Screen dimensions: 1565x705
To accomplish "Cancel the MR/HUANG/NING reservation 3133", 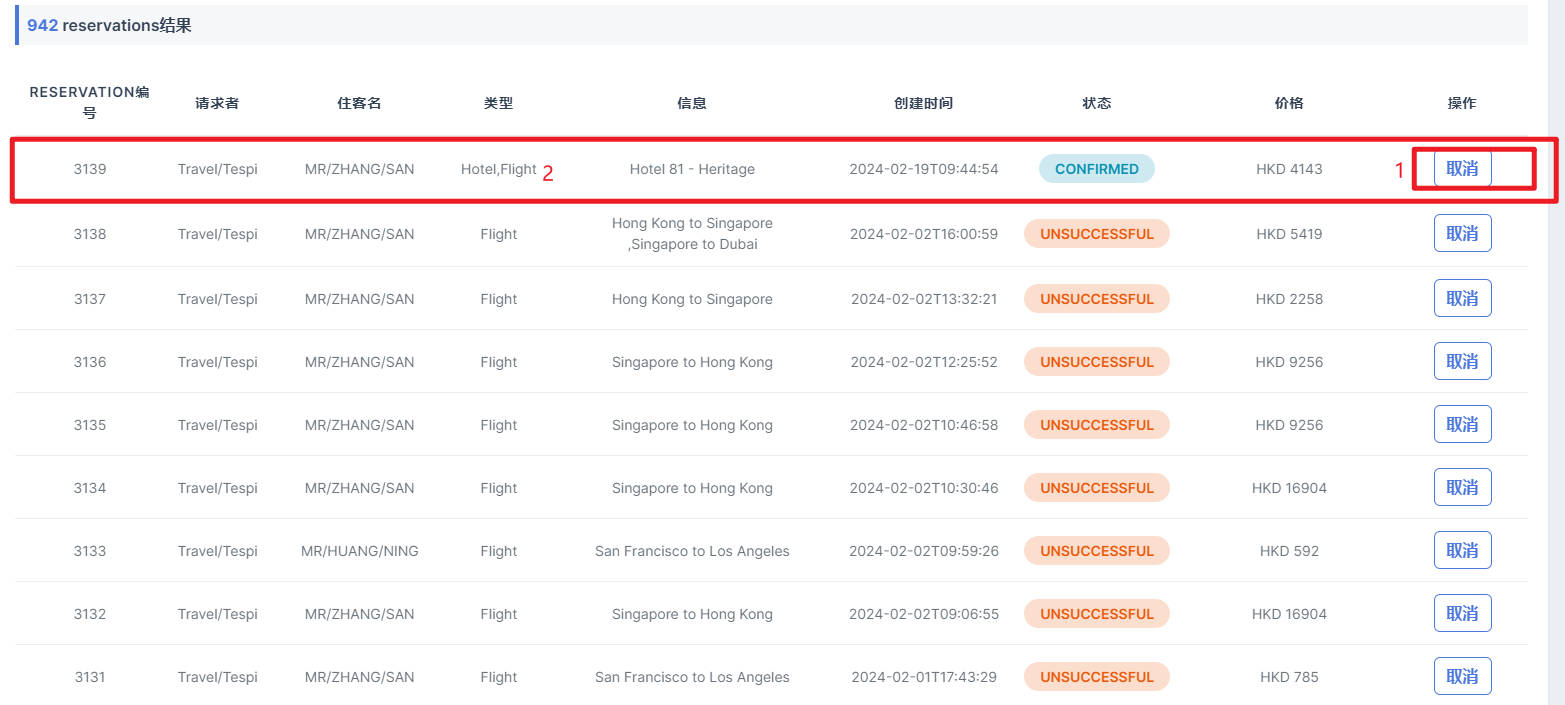I will 1462,550.
